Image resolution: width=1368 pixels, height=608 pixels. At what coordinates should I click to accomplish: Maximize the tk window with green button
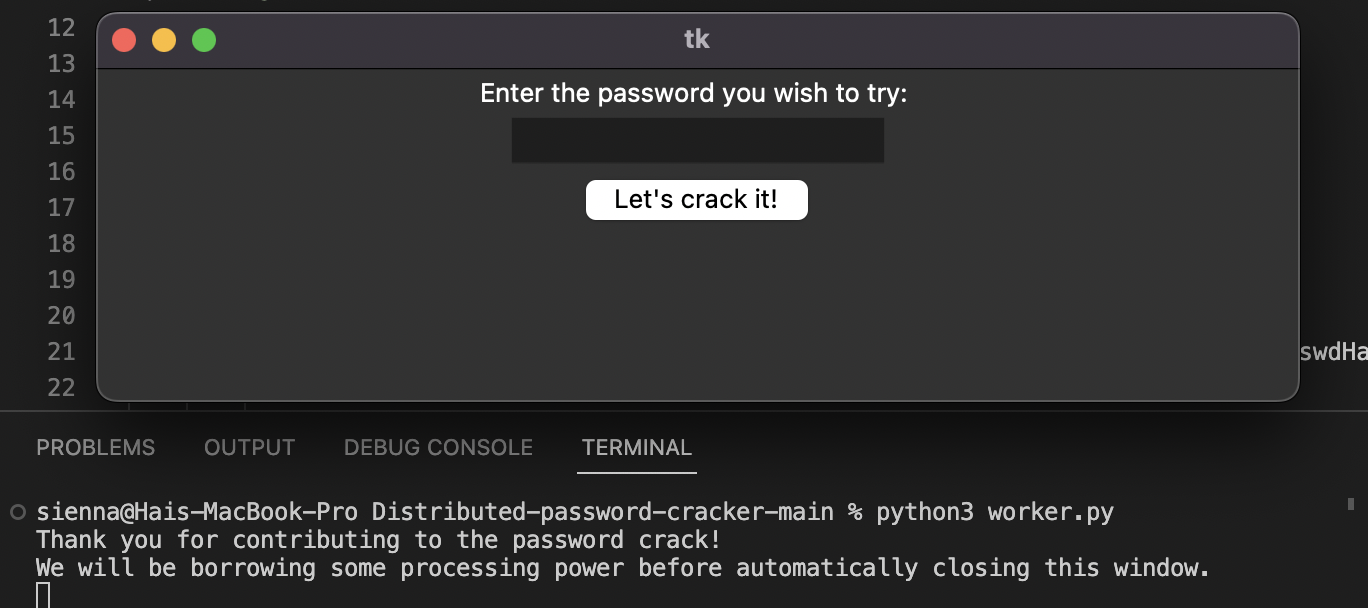click(204, 40)
